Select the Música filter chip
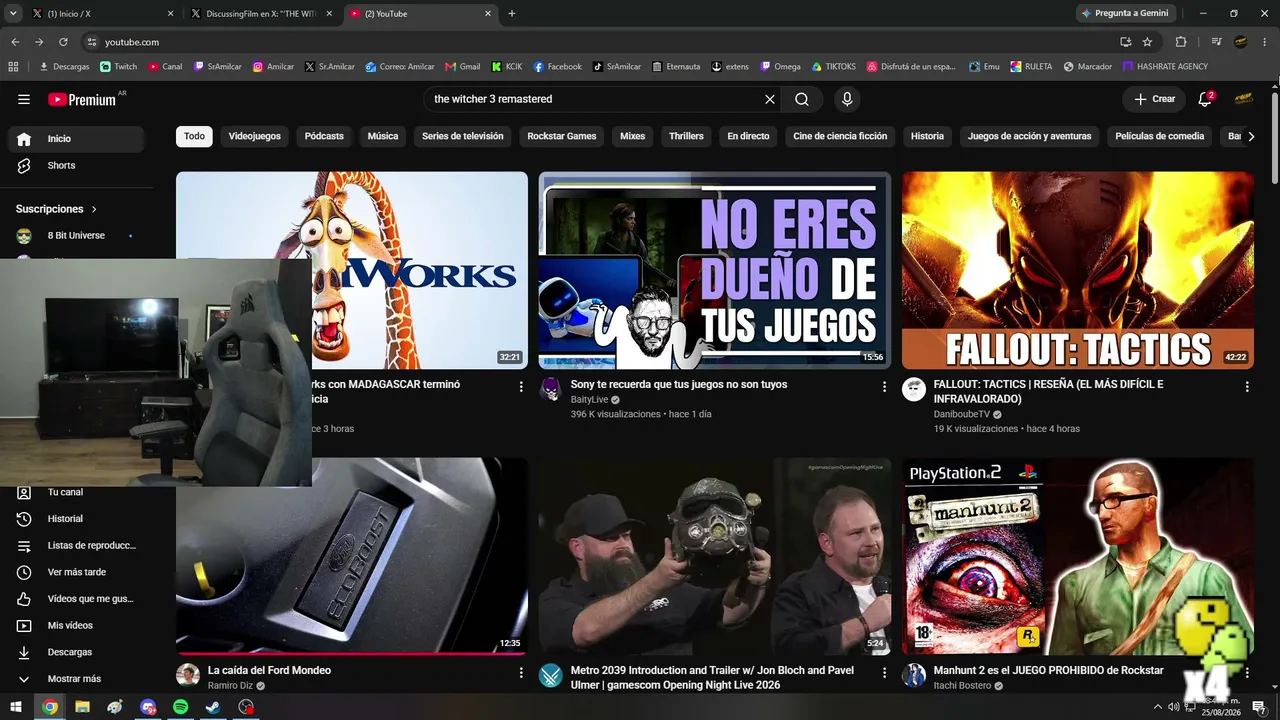This screenshot has height=720, width=1280. point(383,136)
